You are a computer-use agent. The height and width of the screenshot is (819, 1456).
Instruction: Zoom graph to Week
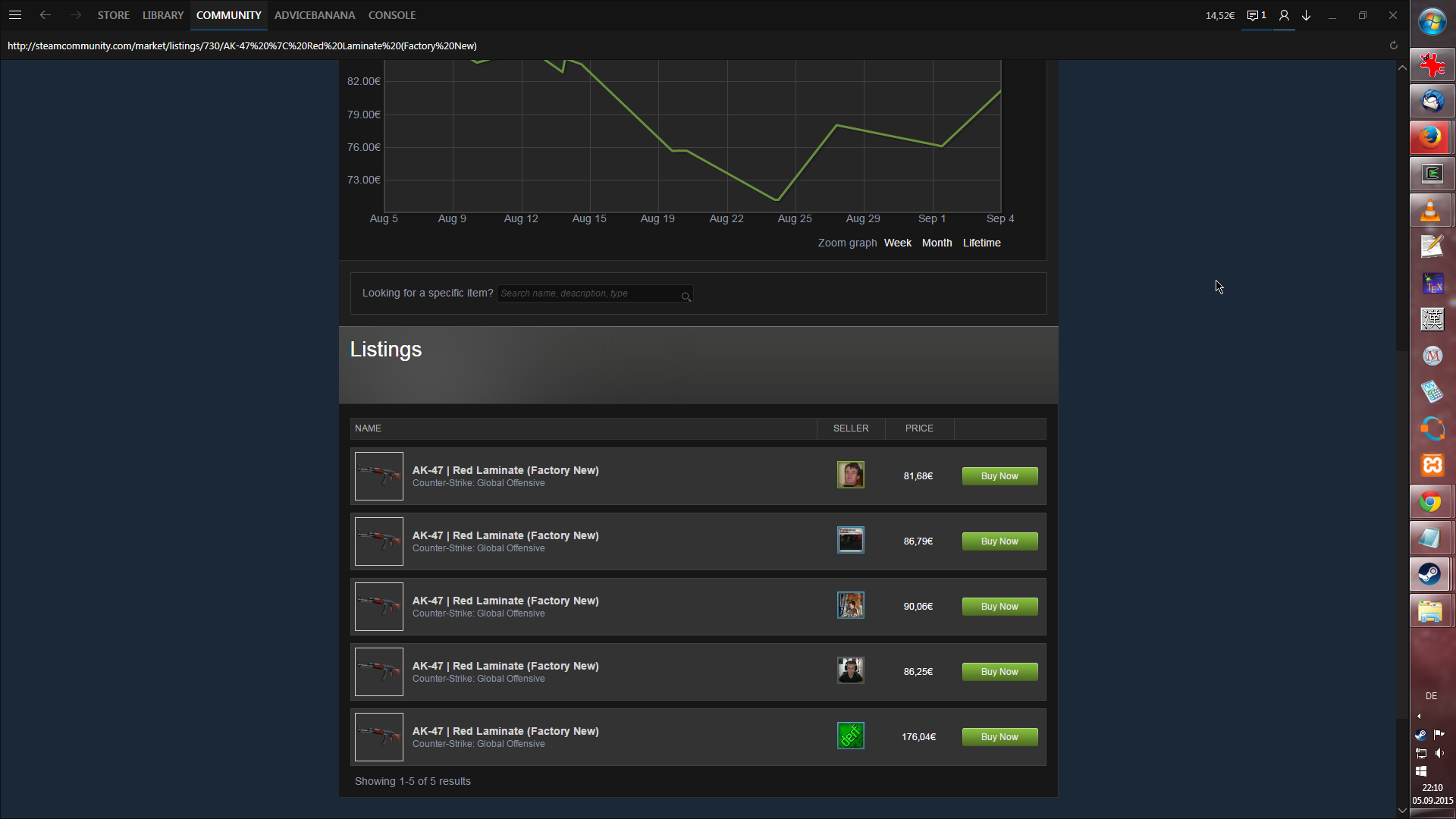pyautogui.click(x=897, y=243)
